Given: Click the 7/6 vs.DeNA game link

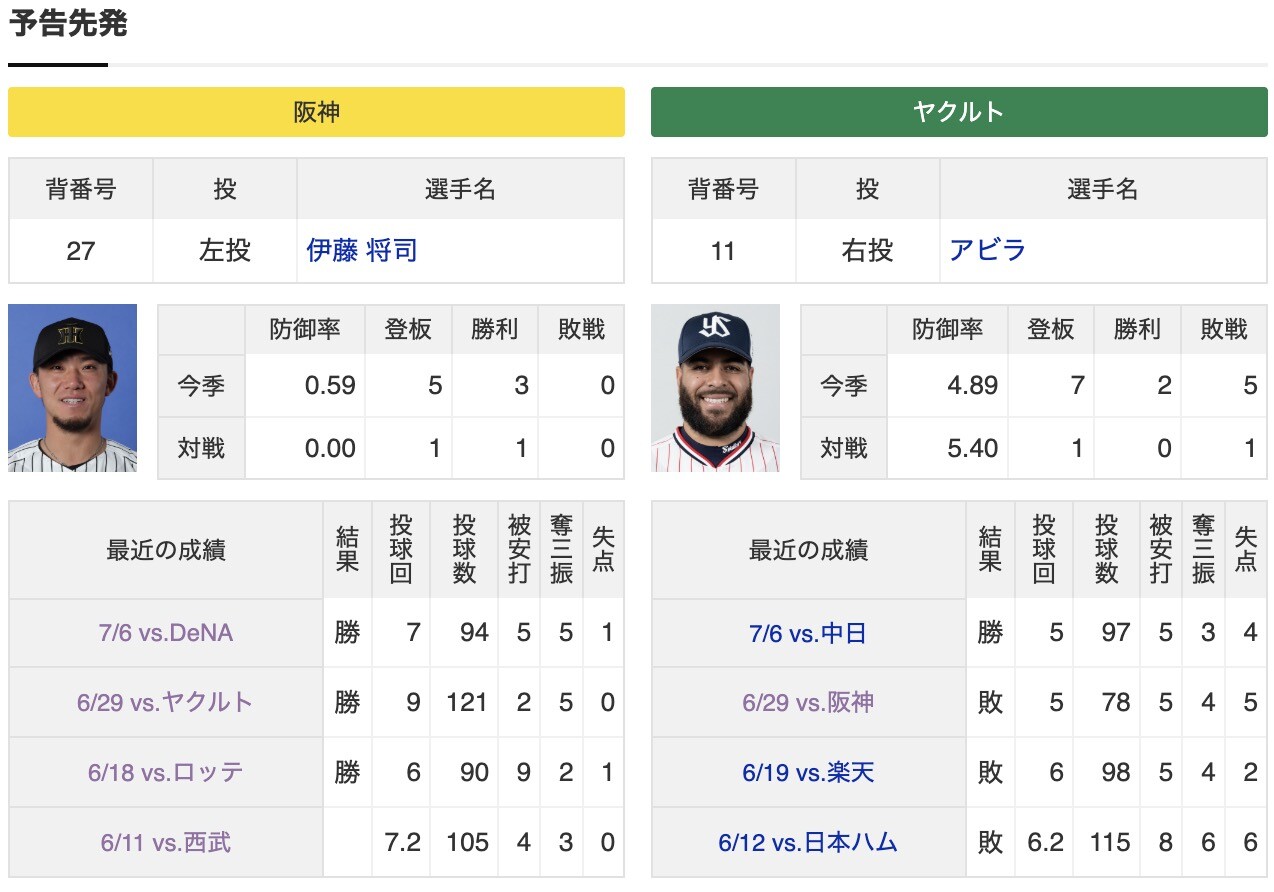Looking at the screenshot, I should point(165,633).
